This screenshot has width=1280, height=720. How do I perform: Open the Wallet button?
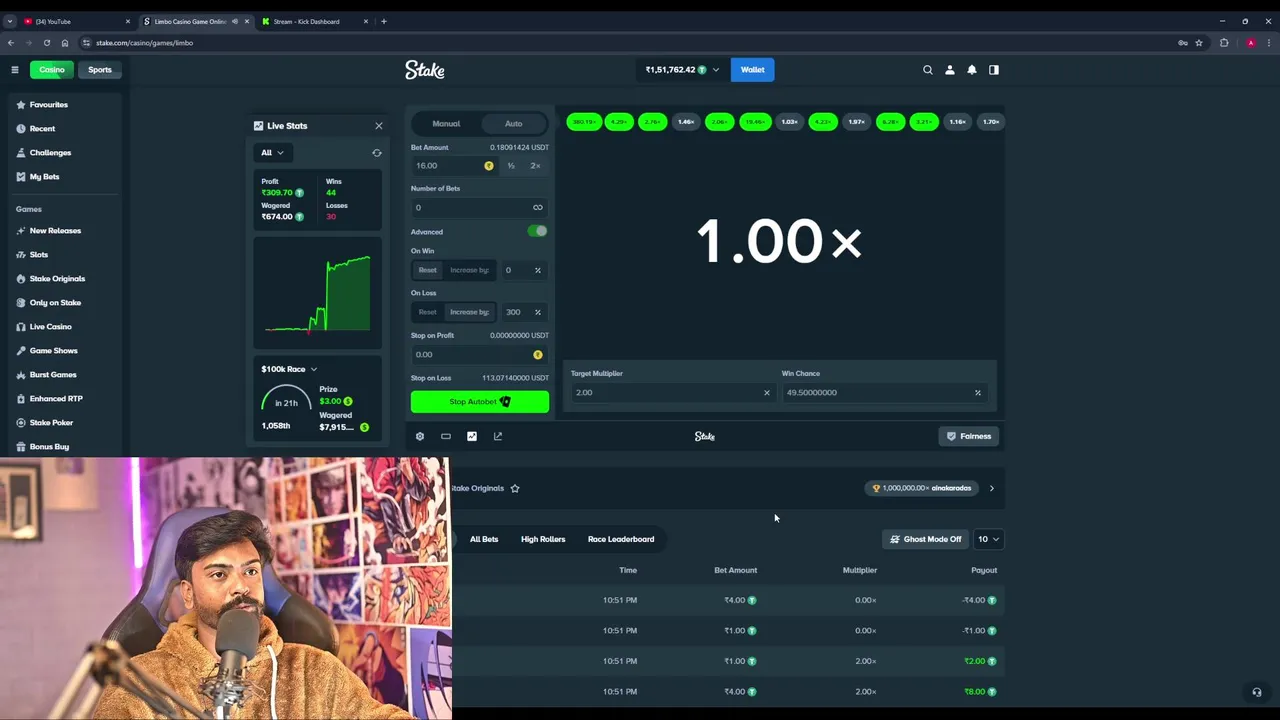click(753, 70)
